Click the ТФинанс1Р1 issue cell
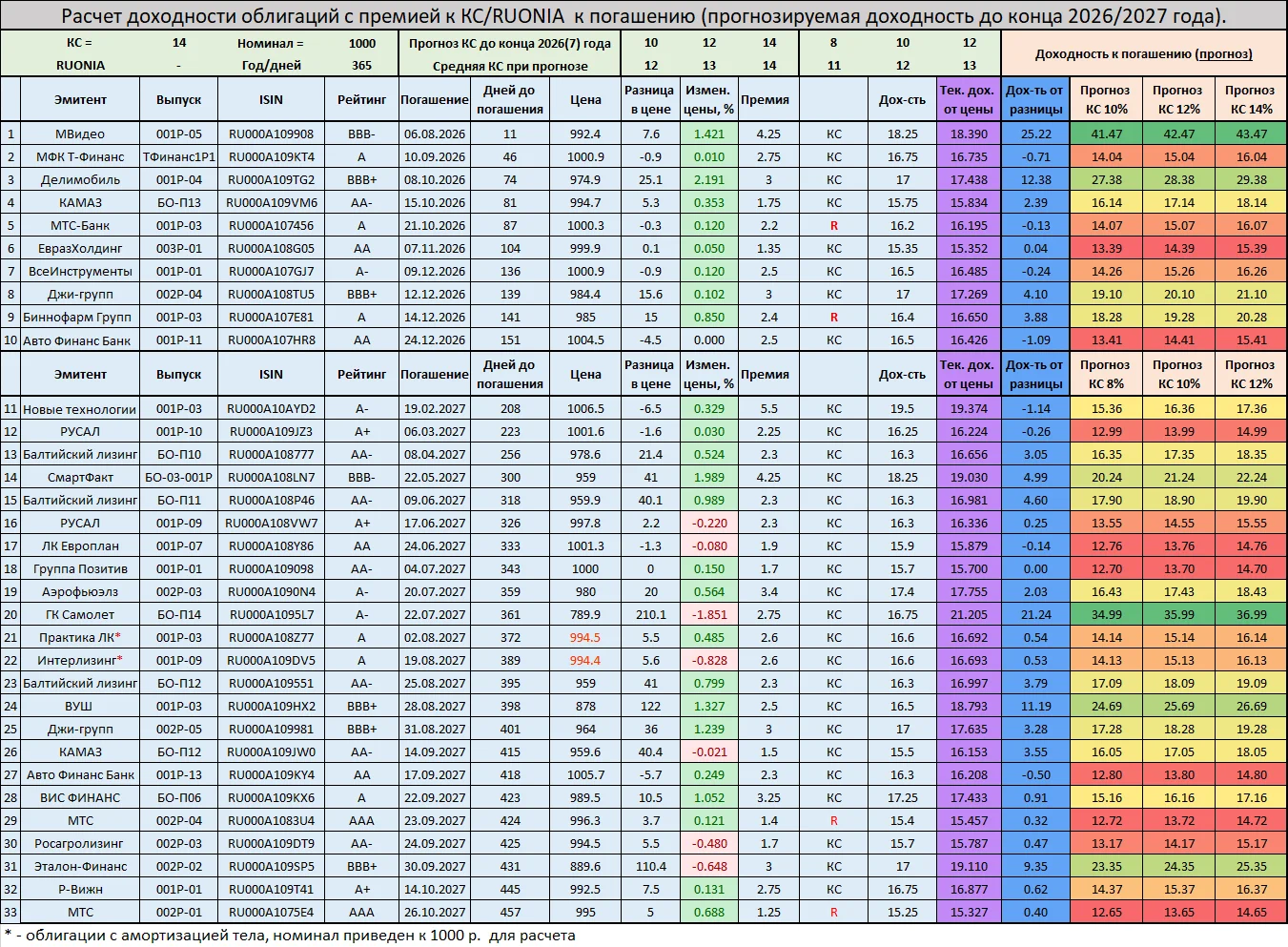Screen dimensions: 1288x947 tap(179, 157)
